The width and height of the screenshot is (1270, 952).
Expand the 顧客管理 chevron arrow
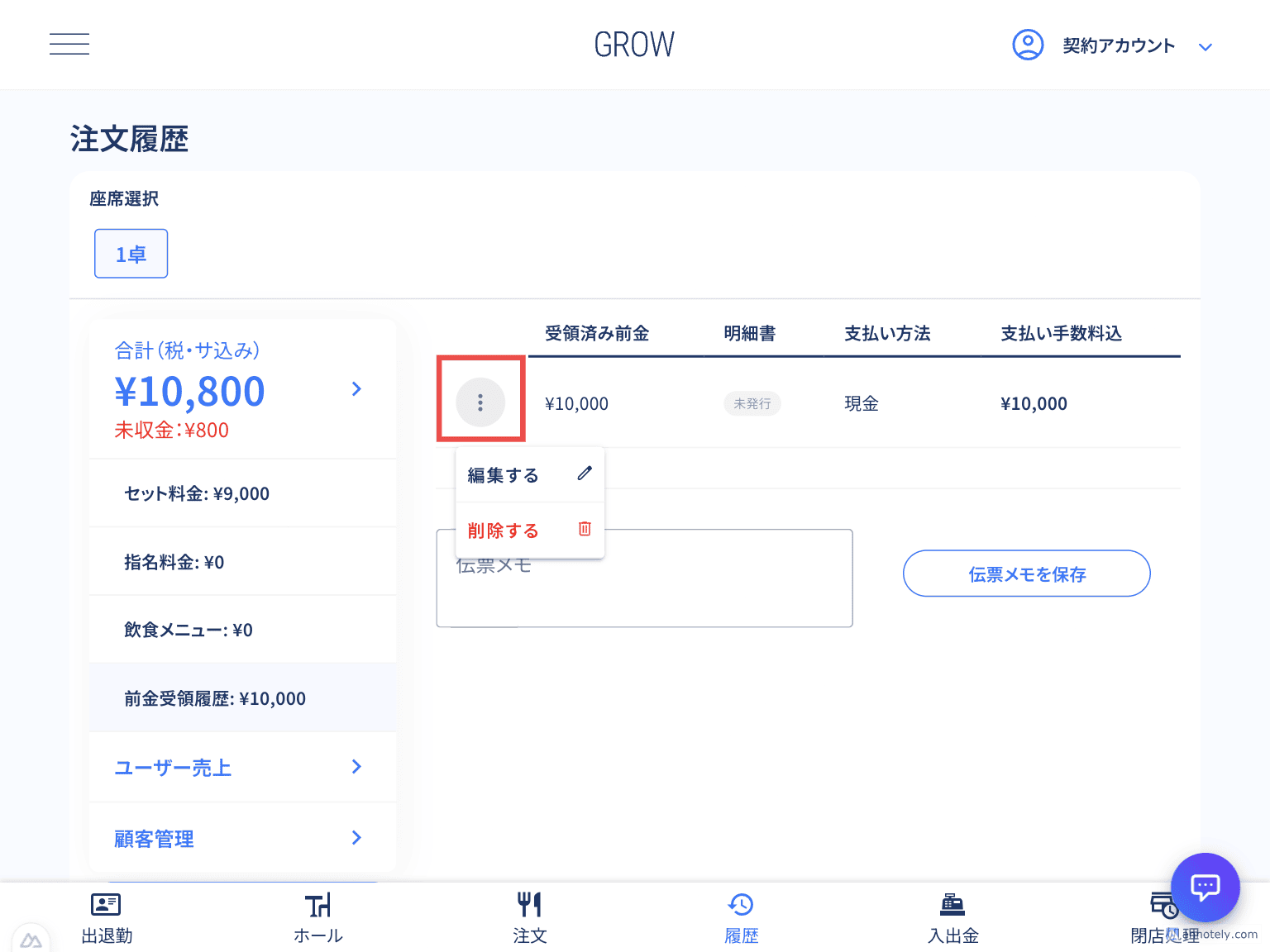point(356,838)
